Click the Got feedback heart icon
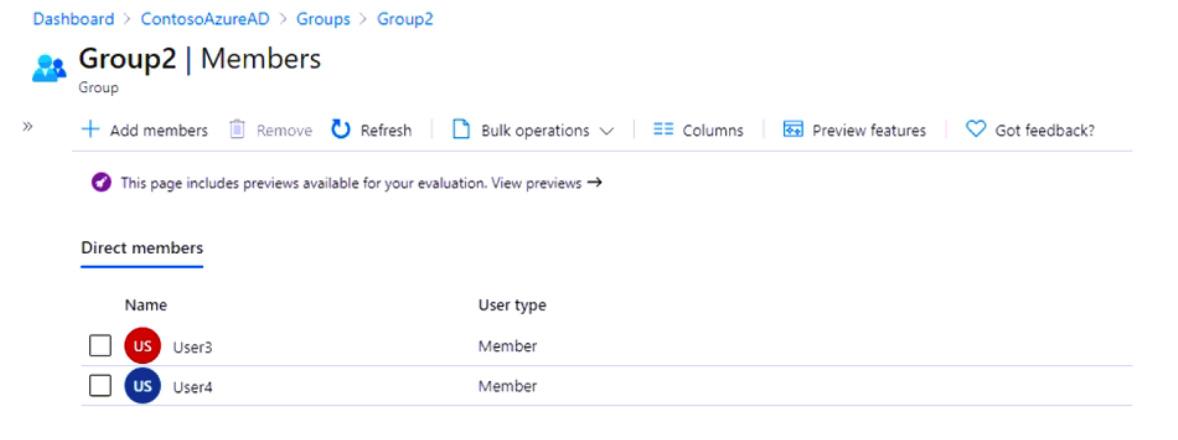 coord(976,130)
